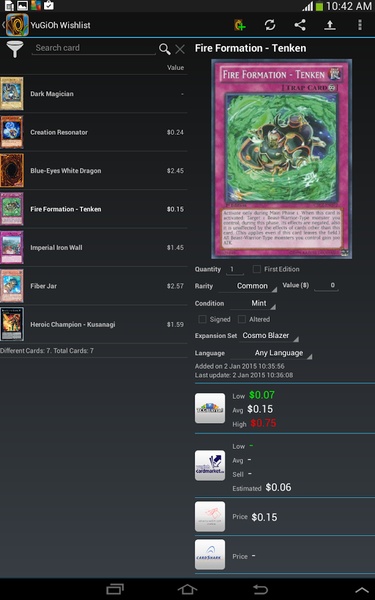
Task: Toggle the Altered checkbox
Action: [x=242, y=319]
